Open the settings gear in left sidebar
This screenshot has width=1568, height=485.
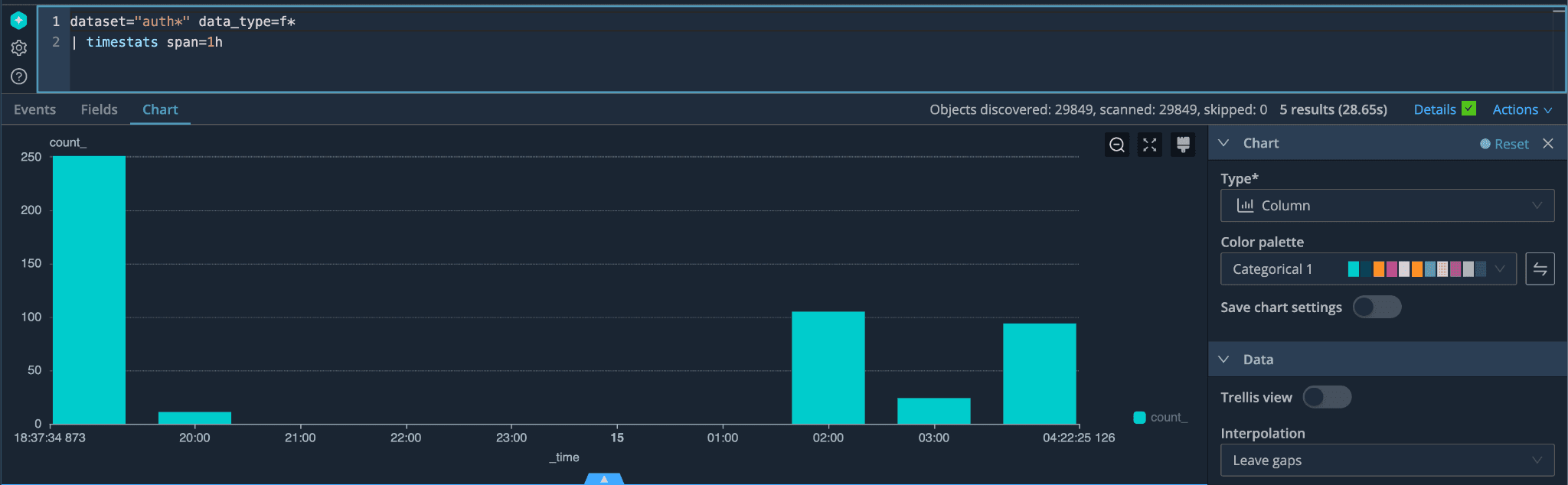(x=19, y=48)
